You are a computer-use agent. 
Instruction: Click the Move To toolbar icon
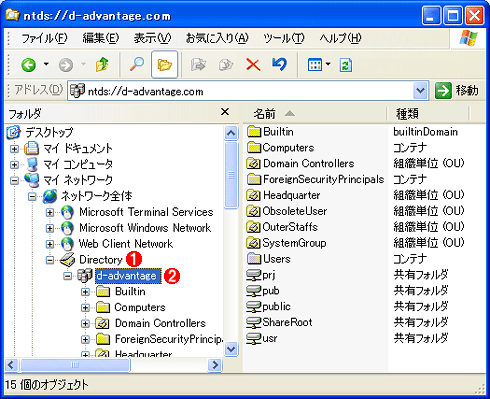point(198,64)
